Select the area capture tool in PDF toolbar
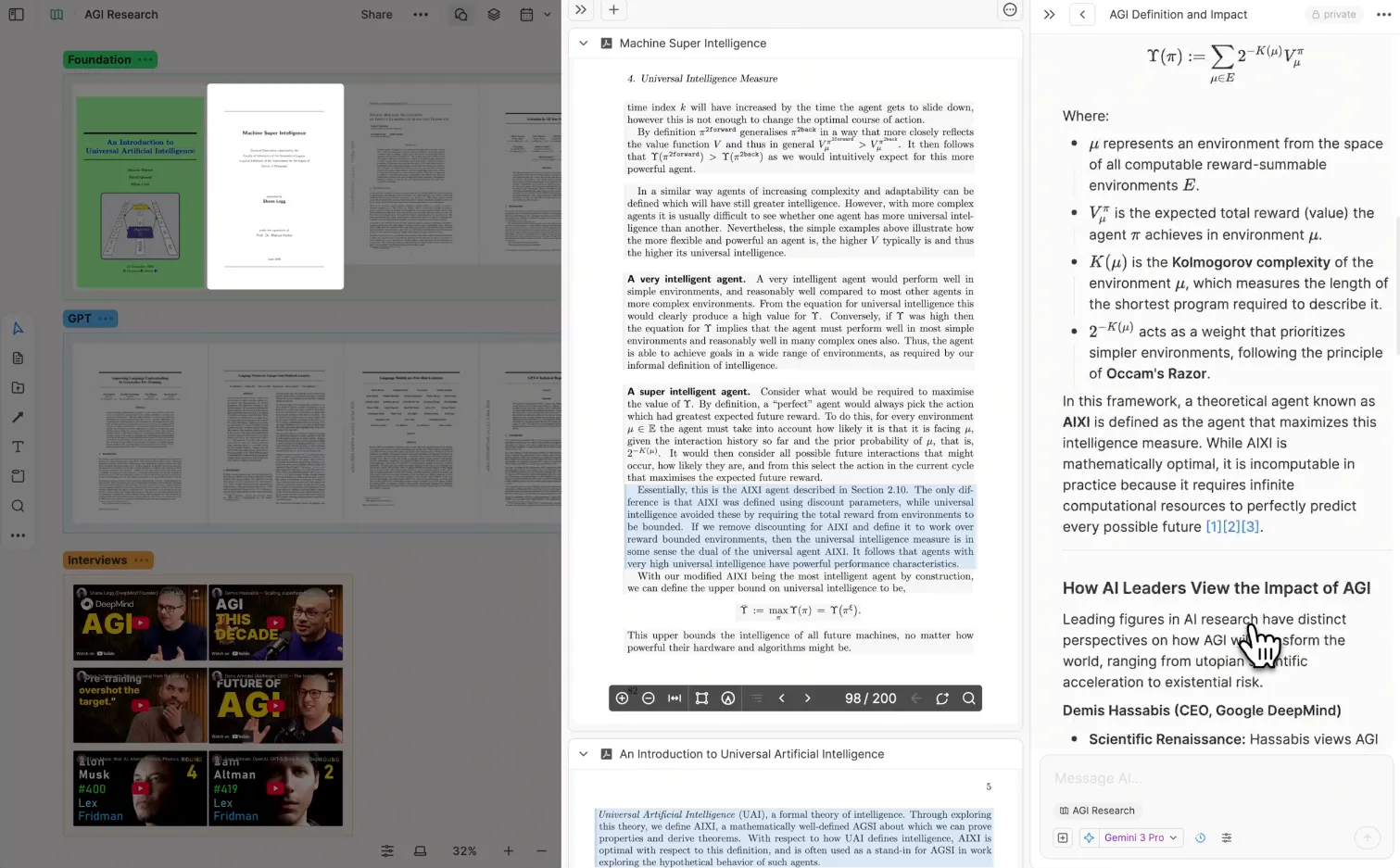This screenshot has width=1400, height=868. [701, 698]
